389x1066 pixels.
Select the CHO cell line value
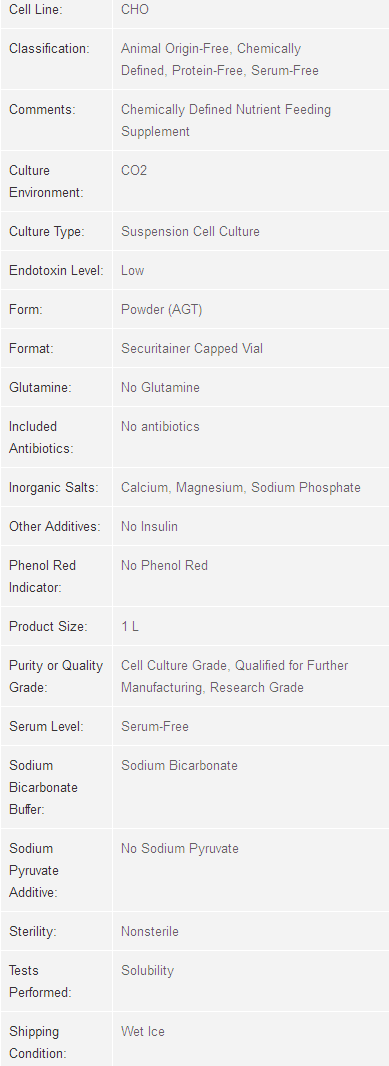[135, 10]
